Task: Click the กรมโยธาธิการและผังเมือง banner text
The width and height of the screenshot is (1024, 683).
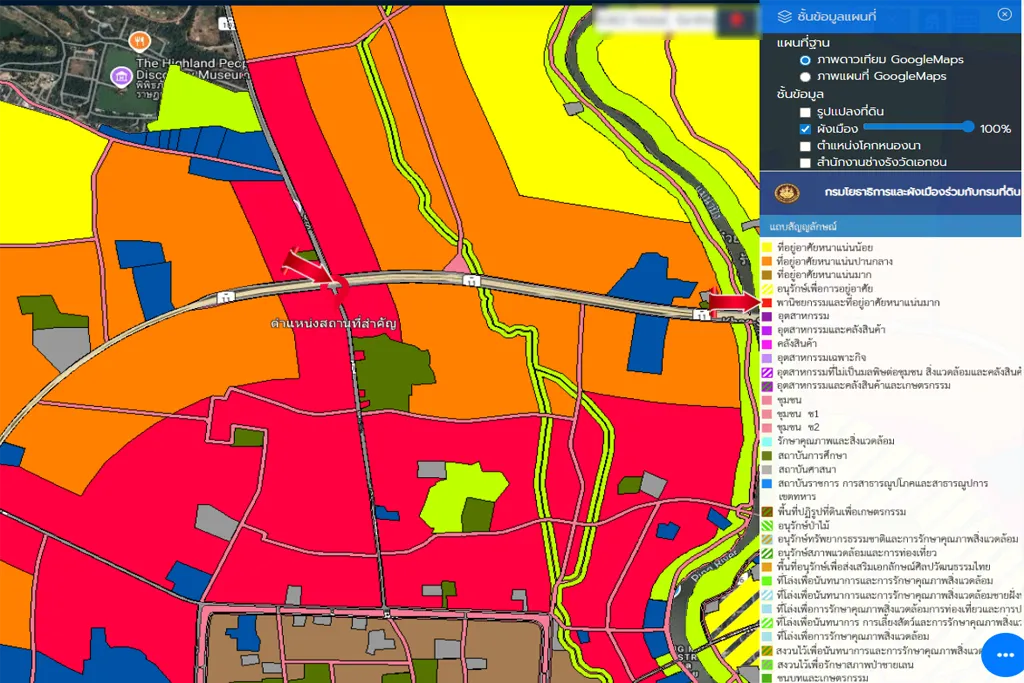Action: pyautogui.click(x=920, y=191)
